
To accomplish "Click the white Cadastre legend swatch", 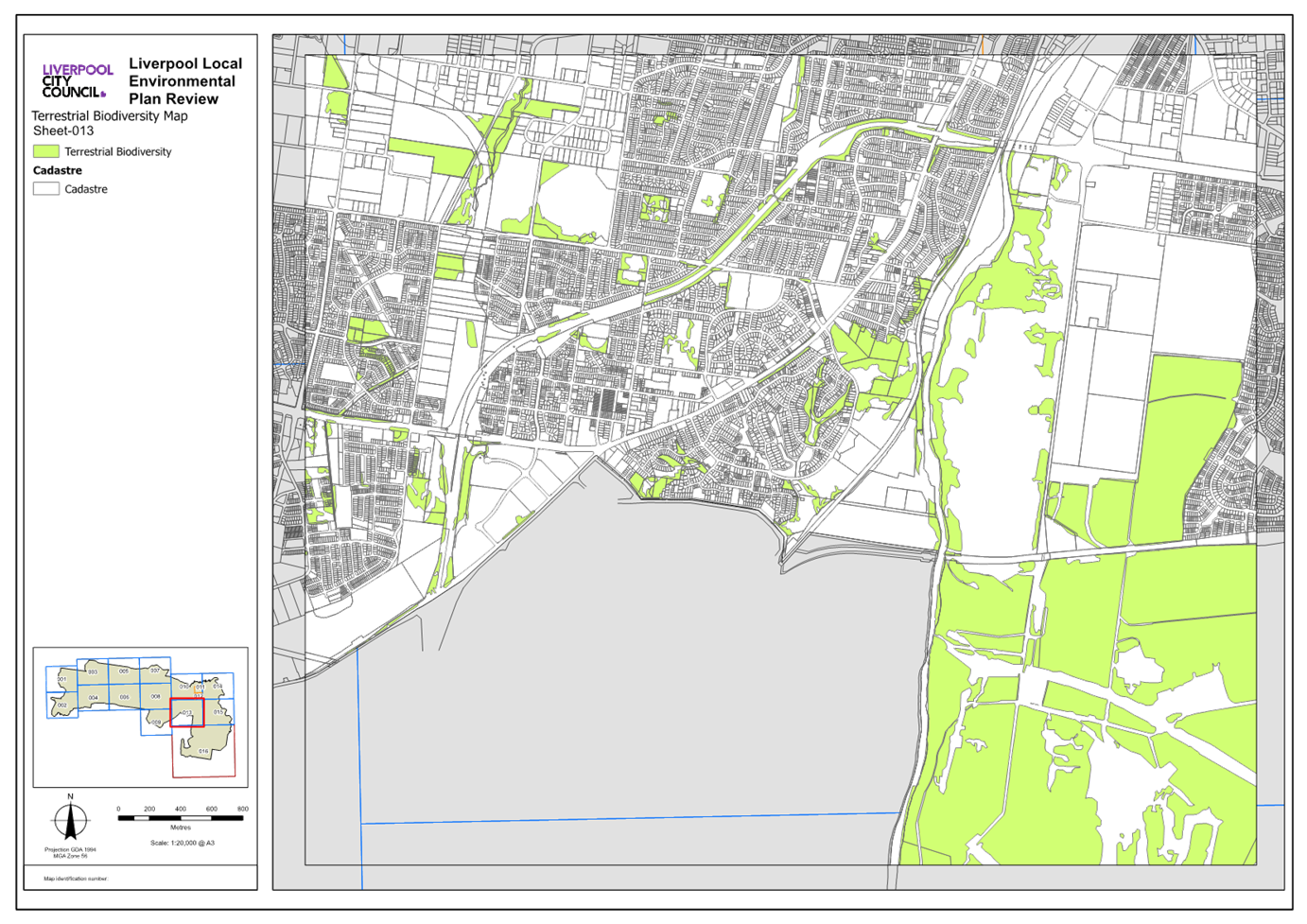I will point(46,189).
